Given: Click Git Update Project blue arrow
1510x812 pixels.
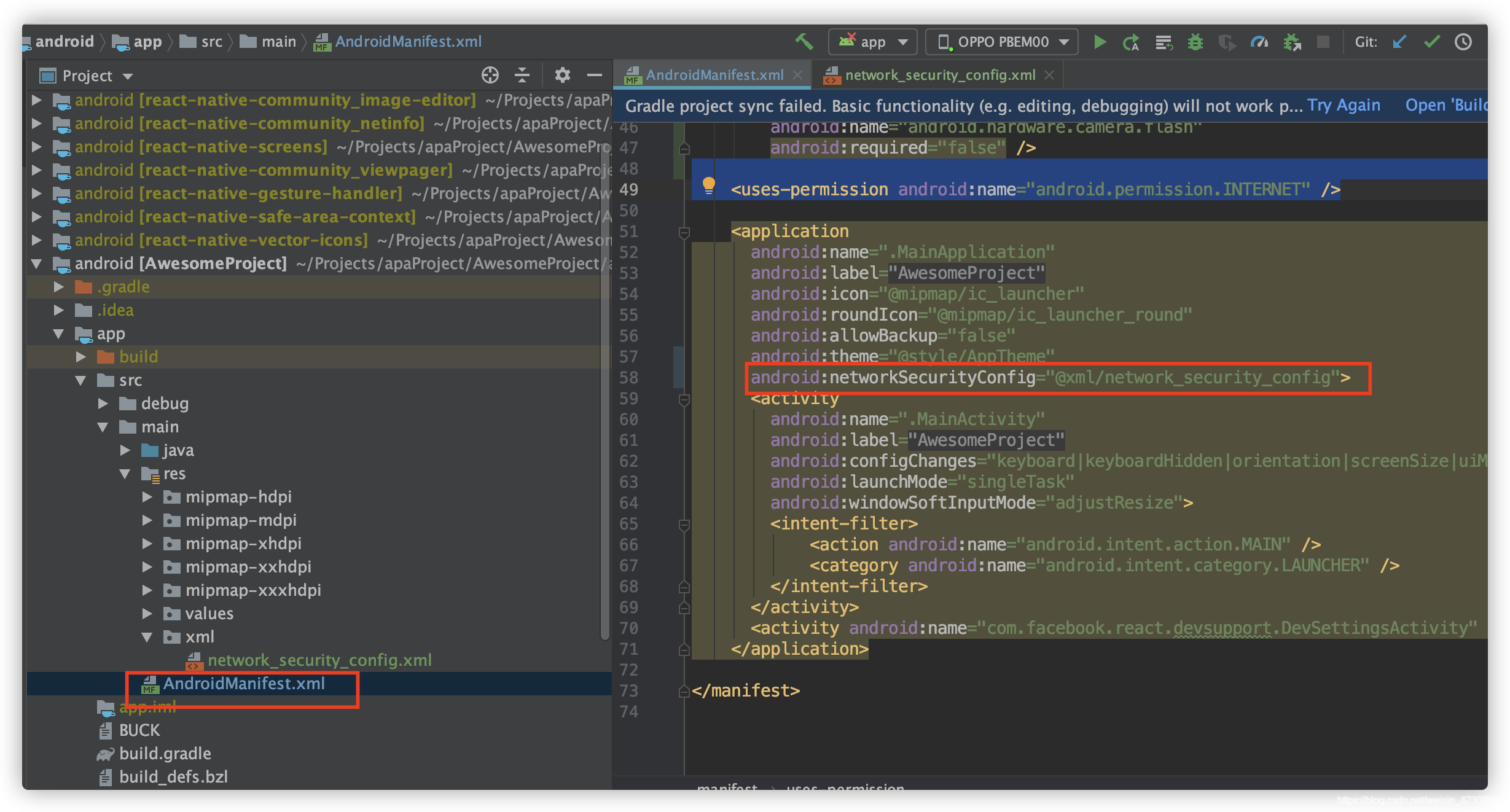Looking at the screenshot, I should 1399,42.
